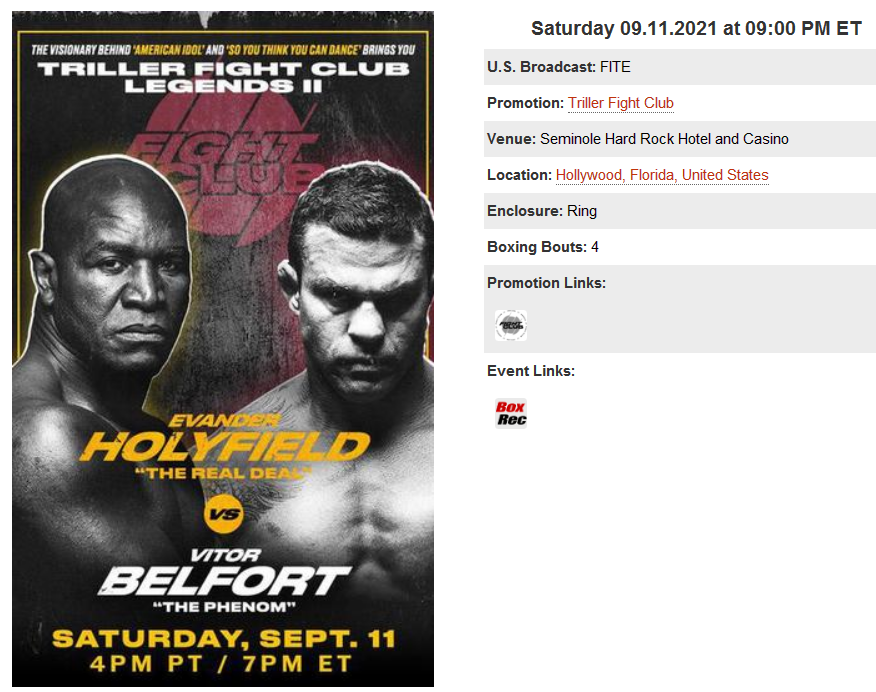Click the Saturday, Sept. 11 poster text

pyautogui.click(x=224, y=639)
